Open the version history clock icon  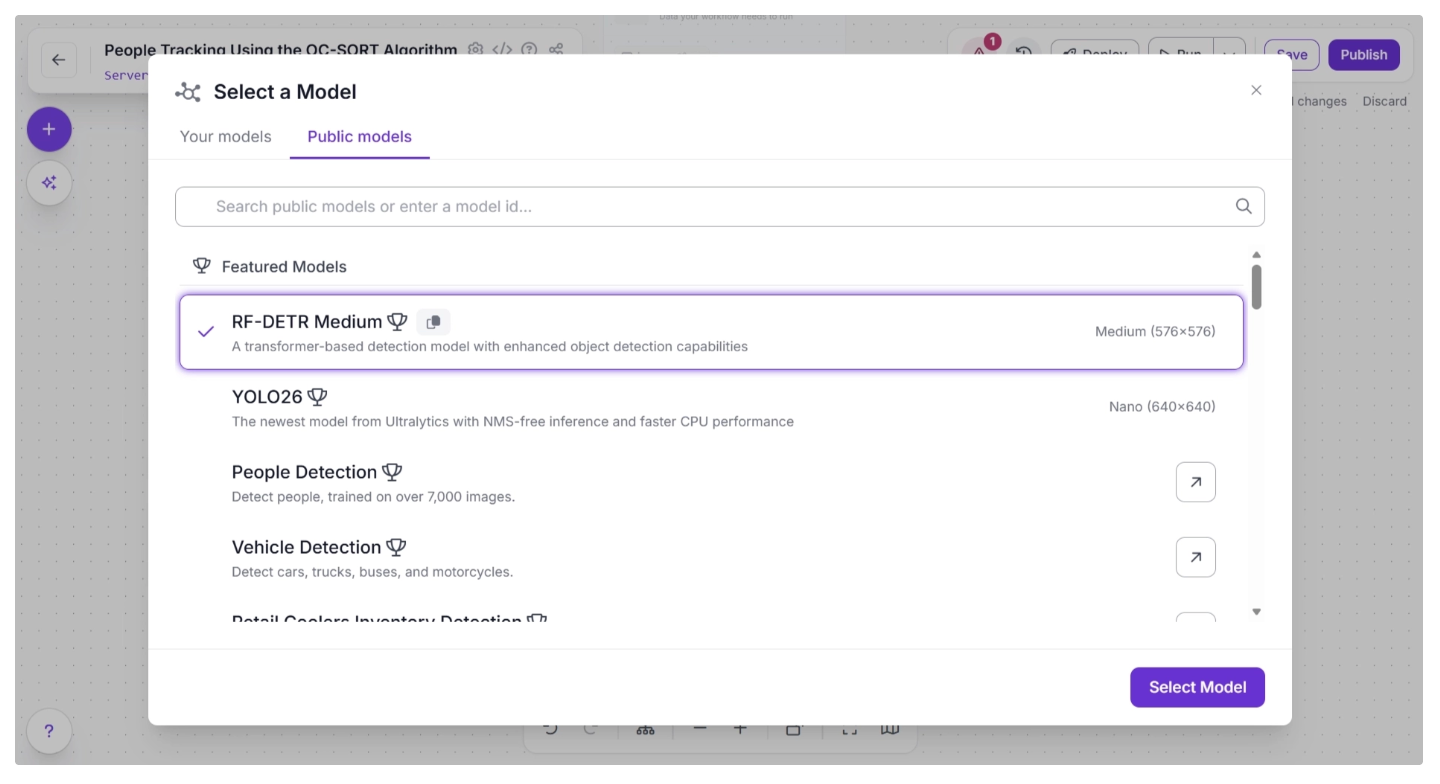(1023, 54)
